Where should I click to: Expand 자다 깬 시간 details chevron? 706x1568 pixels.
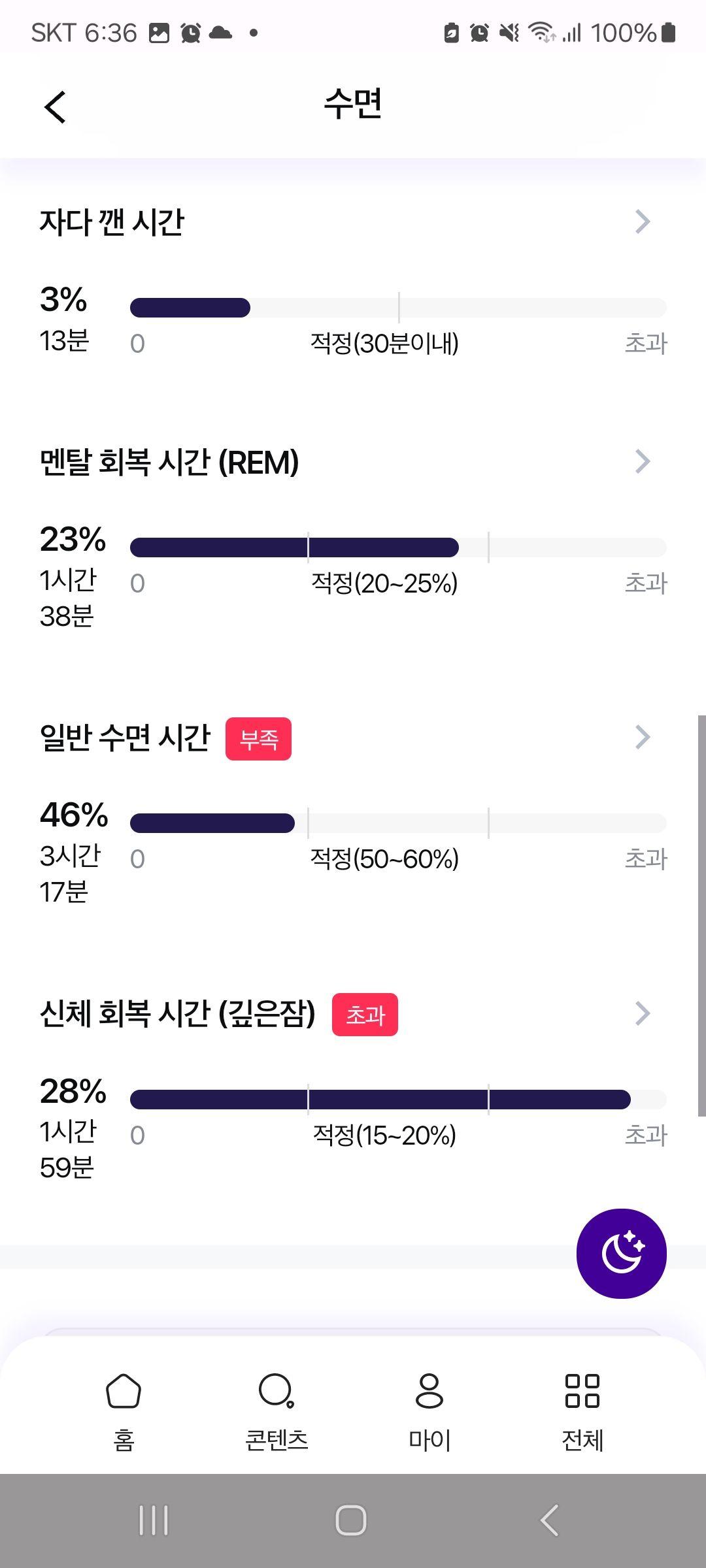click(x=643, y=221)
